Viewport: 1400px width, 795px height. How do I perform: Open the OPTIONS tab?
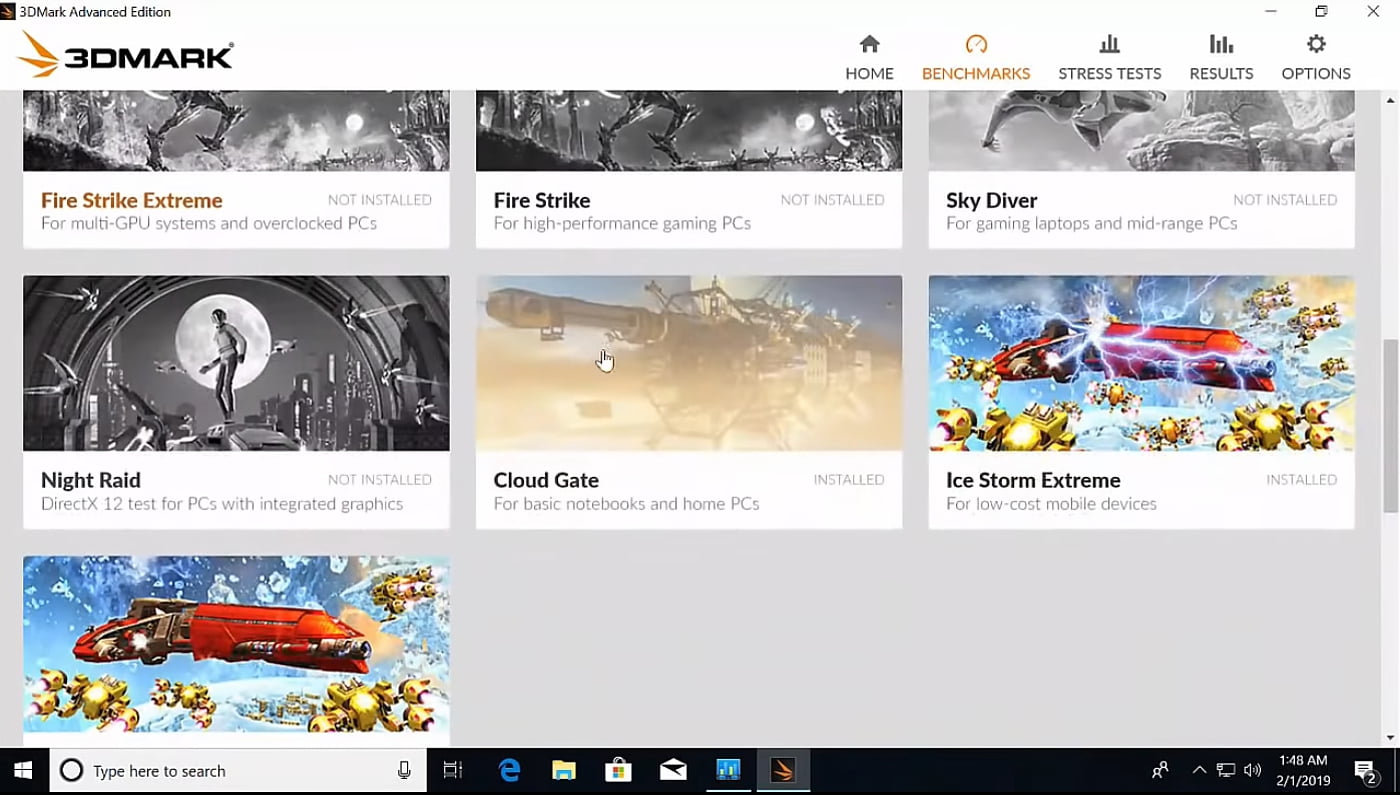tap(1316, 57)
